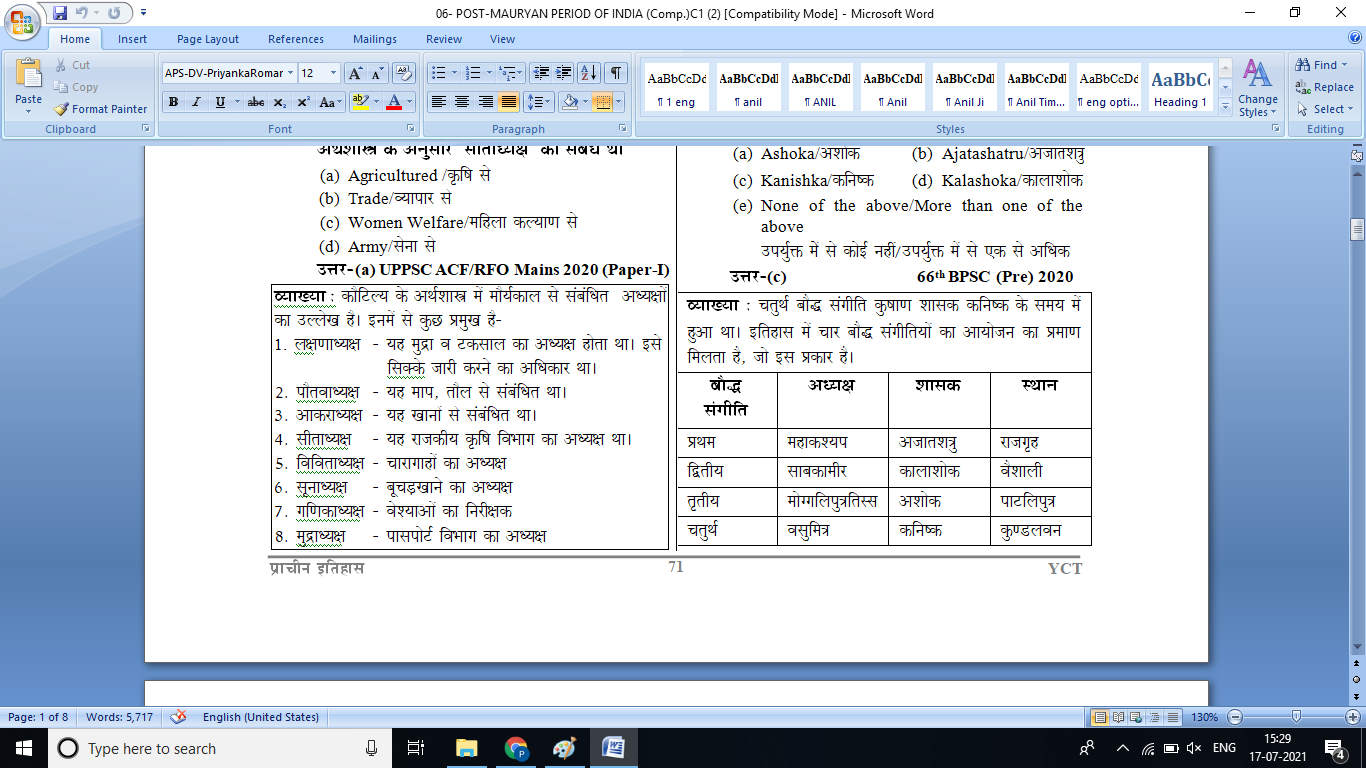This screenshot has width=1366, height=768.
Task: Pick the yellow text highlight color
Action: [x=361, y=102]
